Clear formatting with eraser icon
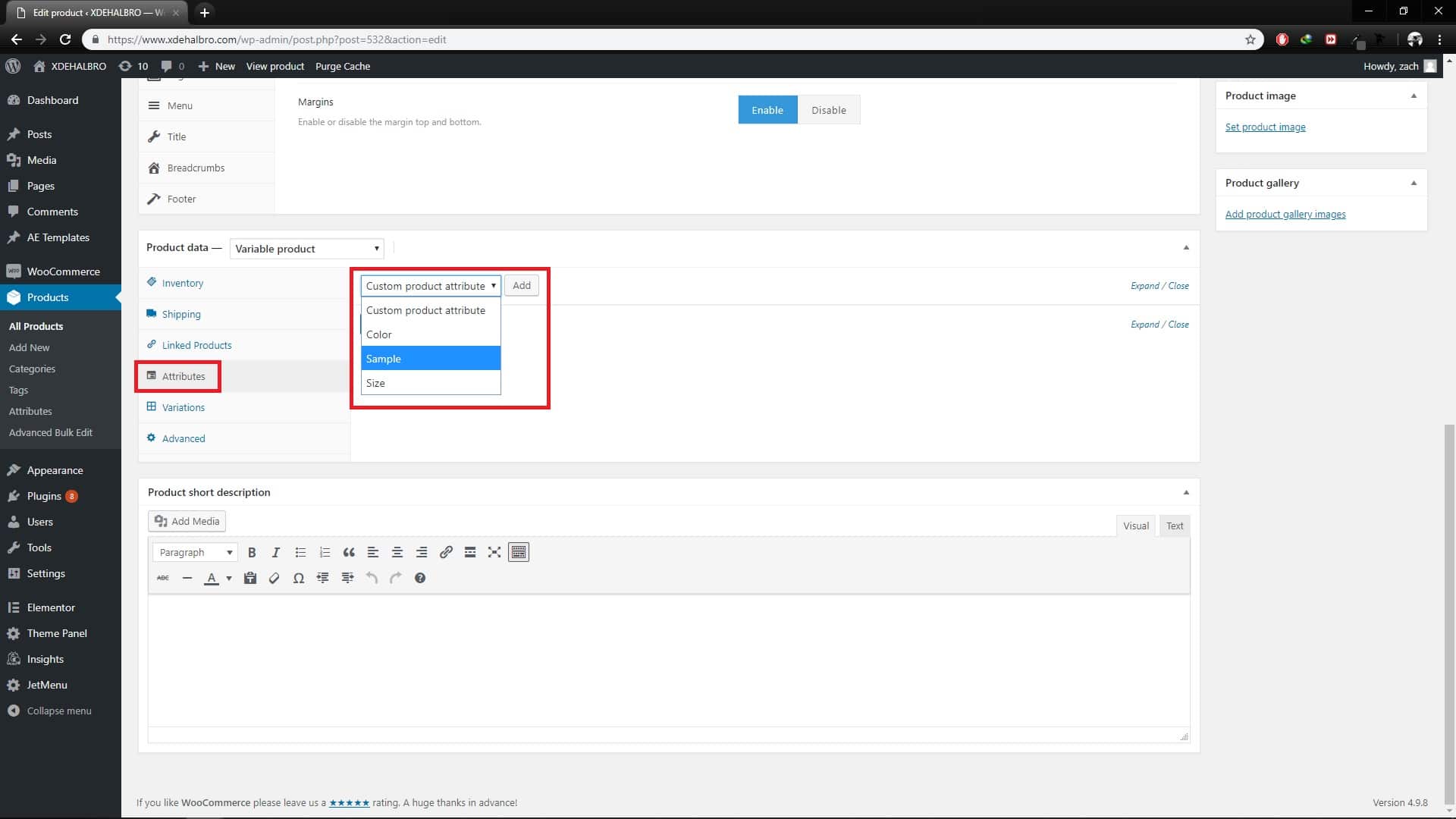This screenshot has height=819, width=1456. tap(275, 578)
